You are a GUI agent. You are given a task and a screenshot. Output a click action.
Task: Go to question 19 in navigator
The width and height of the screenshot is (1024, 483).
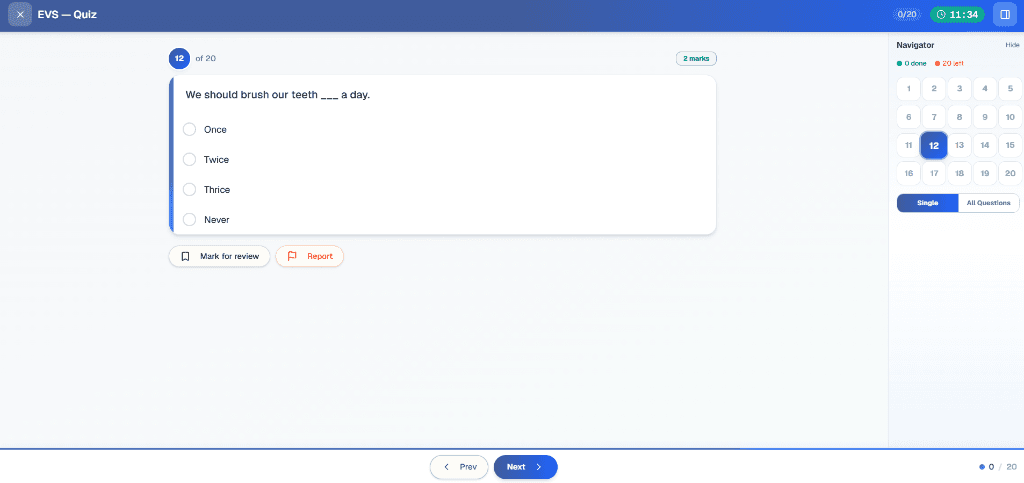tap(985, 173)
